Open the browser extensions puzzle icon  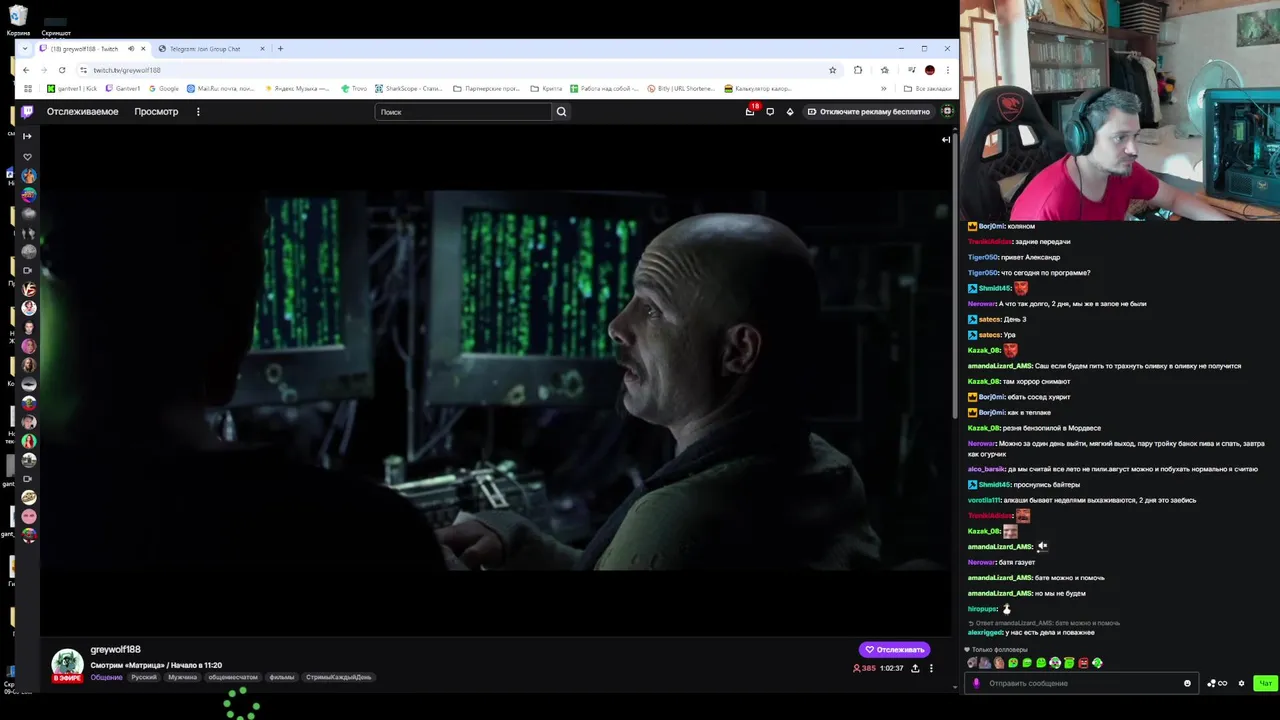click(858, 70)
